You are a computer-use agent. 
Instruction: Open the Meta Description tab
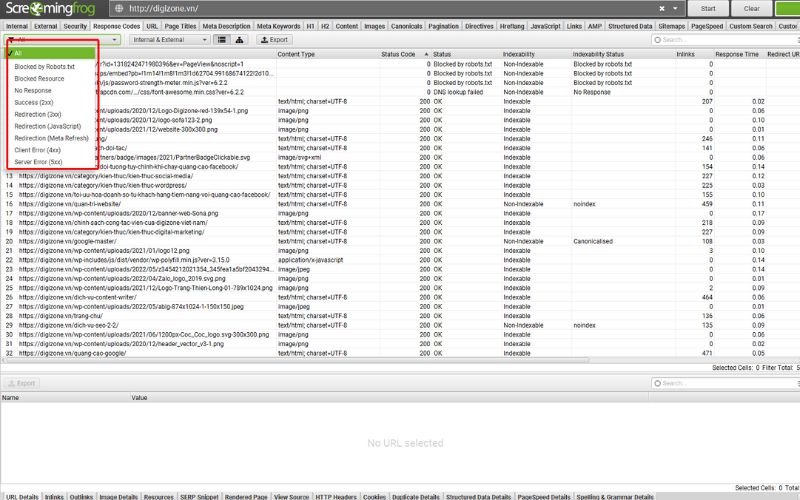point(227,26)
